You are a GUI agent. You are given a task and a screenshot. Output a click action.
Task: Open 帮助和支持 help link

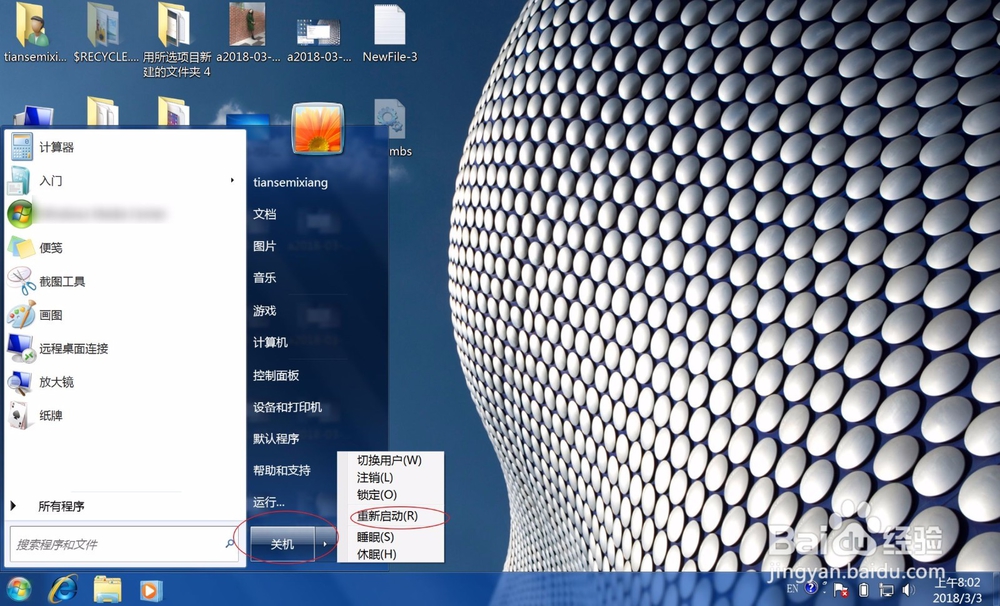pos(282,470)
